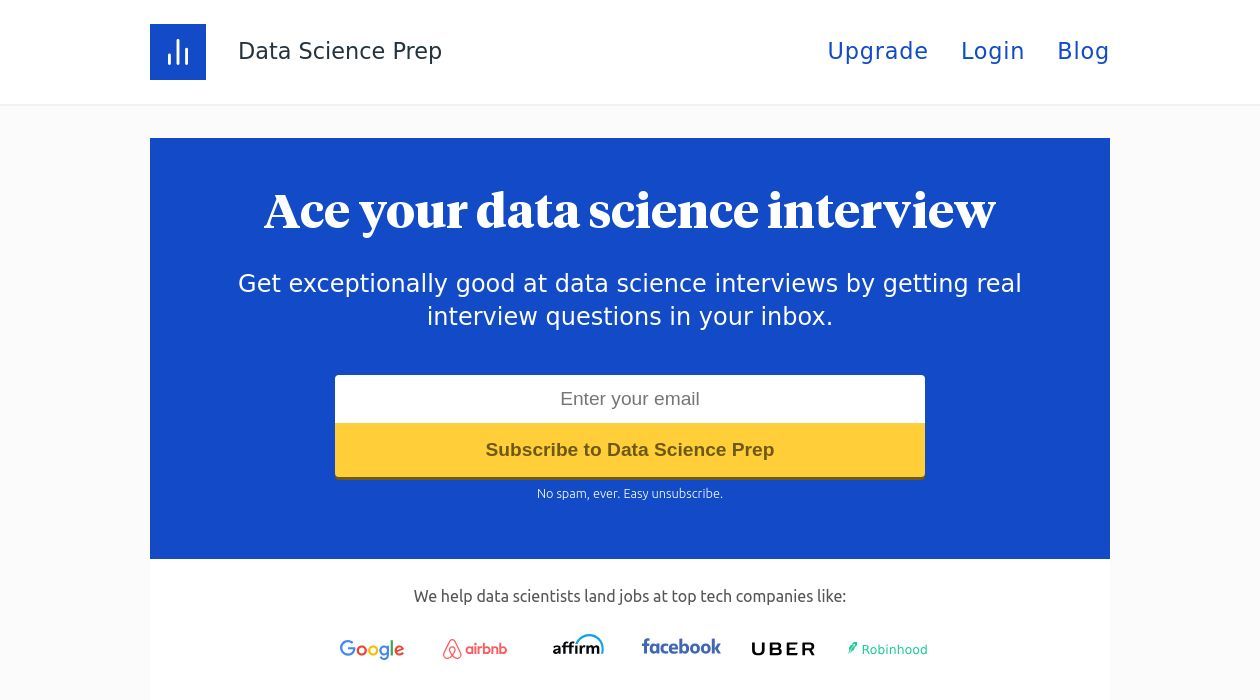This screenshot has height=700, width=1260.
Task: Click the Google logo
Action: pyautogui.click(x=372, y=649)
